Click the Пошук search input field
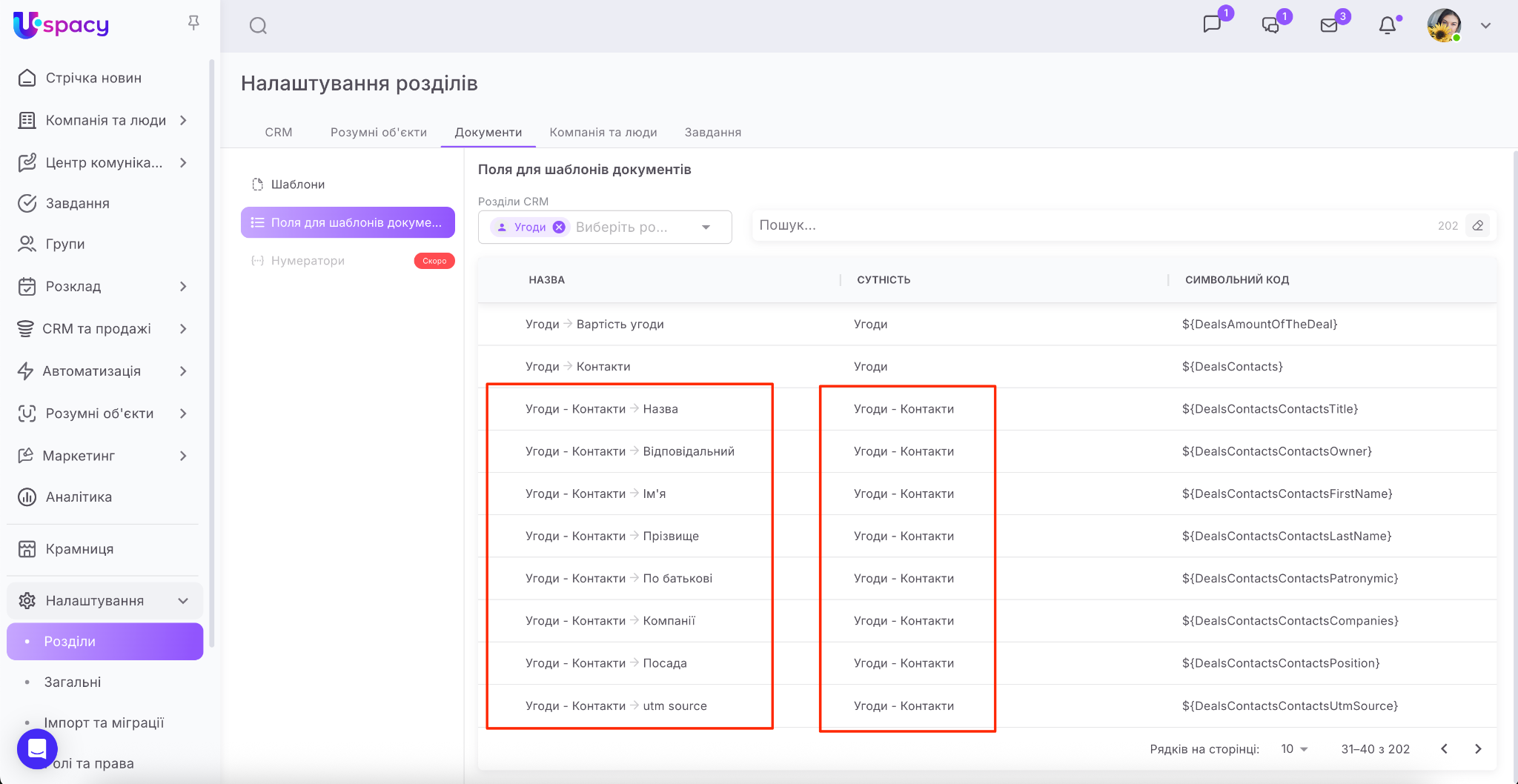1518x784 pixels. [1090, 225]
